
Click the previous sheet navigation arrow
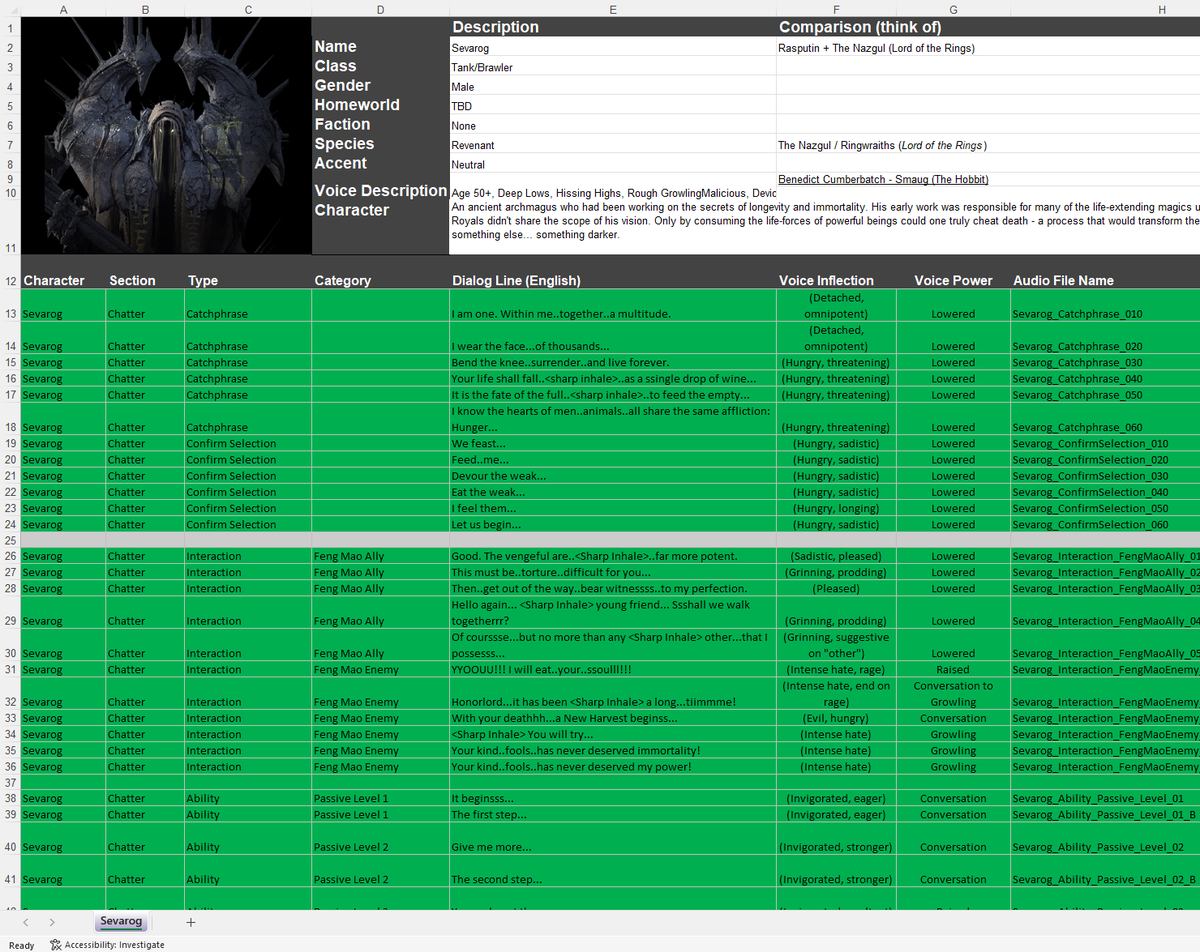tap(26, 922)
